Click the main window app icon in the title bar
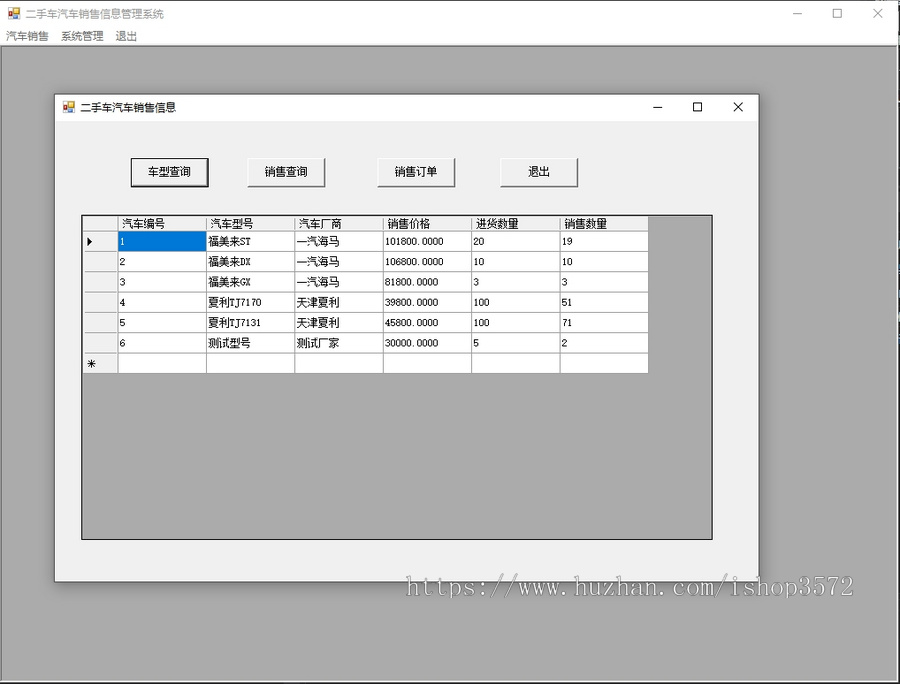 [x=14, y=13]
